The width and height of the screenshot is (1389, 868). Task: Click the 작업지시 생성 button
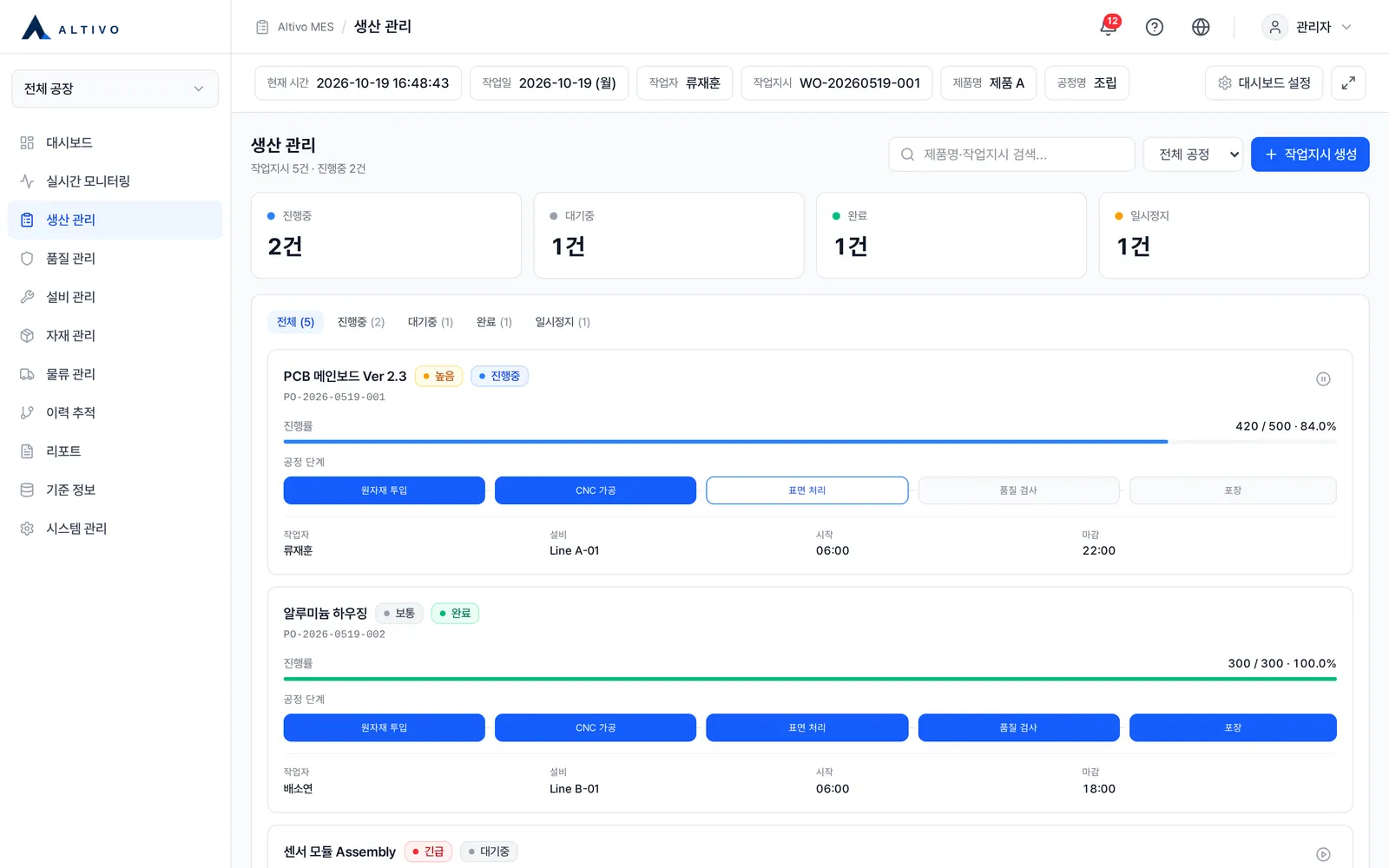[1310, 155]
